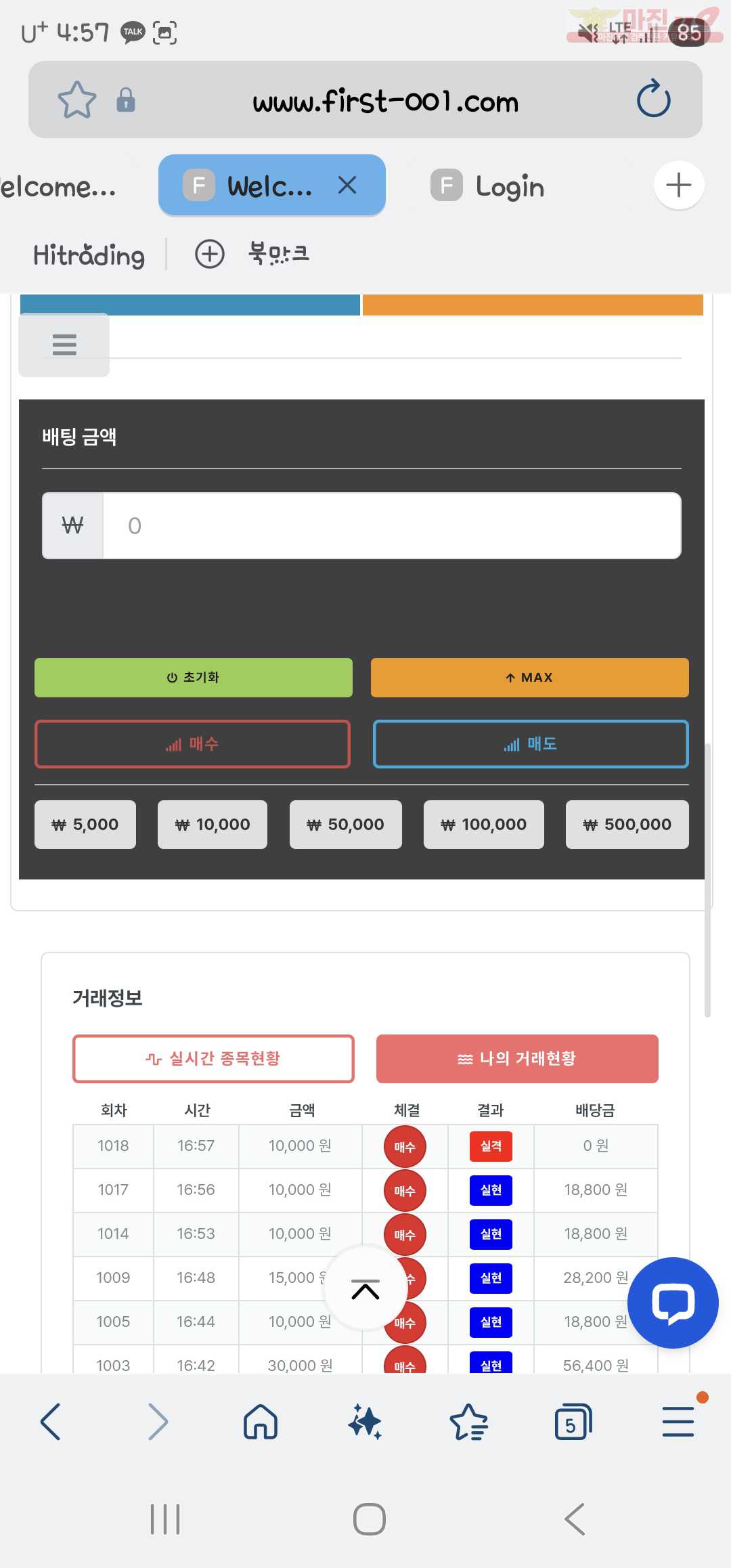The image size is (731, 1568).
Task: Select the 매수 buy option
Action: 192,744
